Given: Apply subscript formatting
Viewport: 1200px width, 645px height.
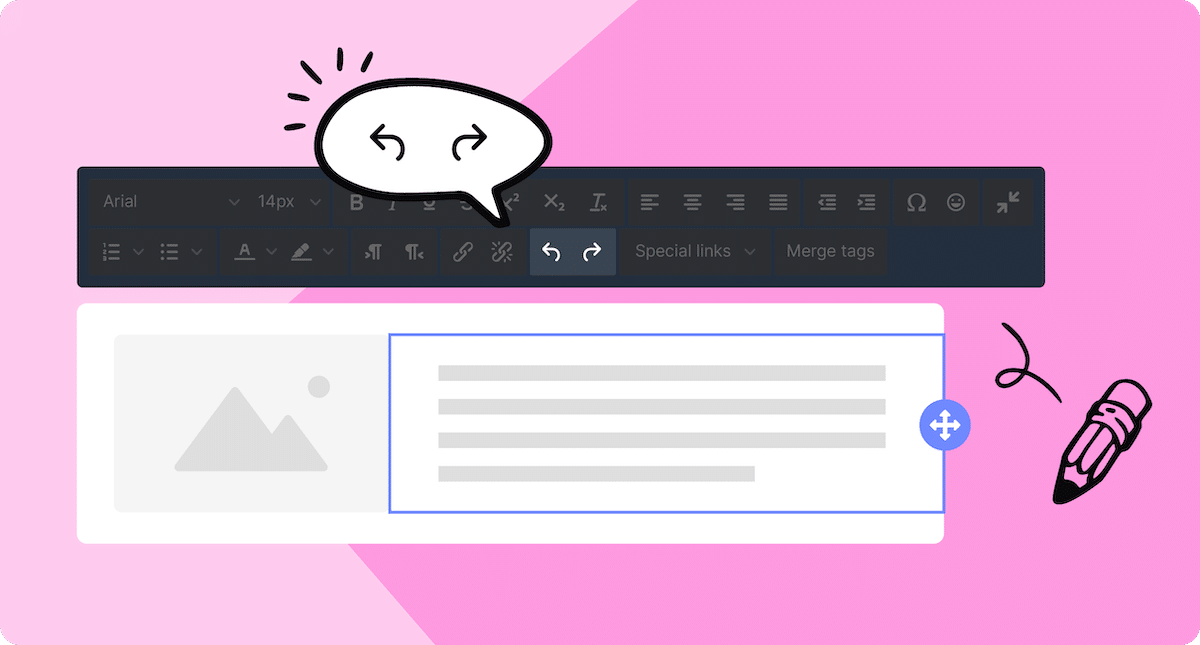Looking at the screenshot, I should [x=554, y=202].
